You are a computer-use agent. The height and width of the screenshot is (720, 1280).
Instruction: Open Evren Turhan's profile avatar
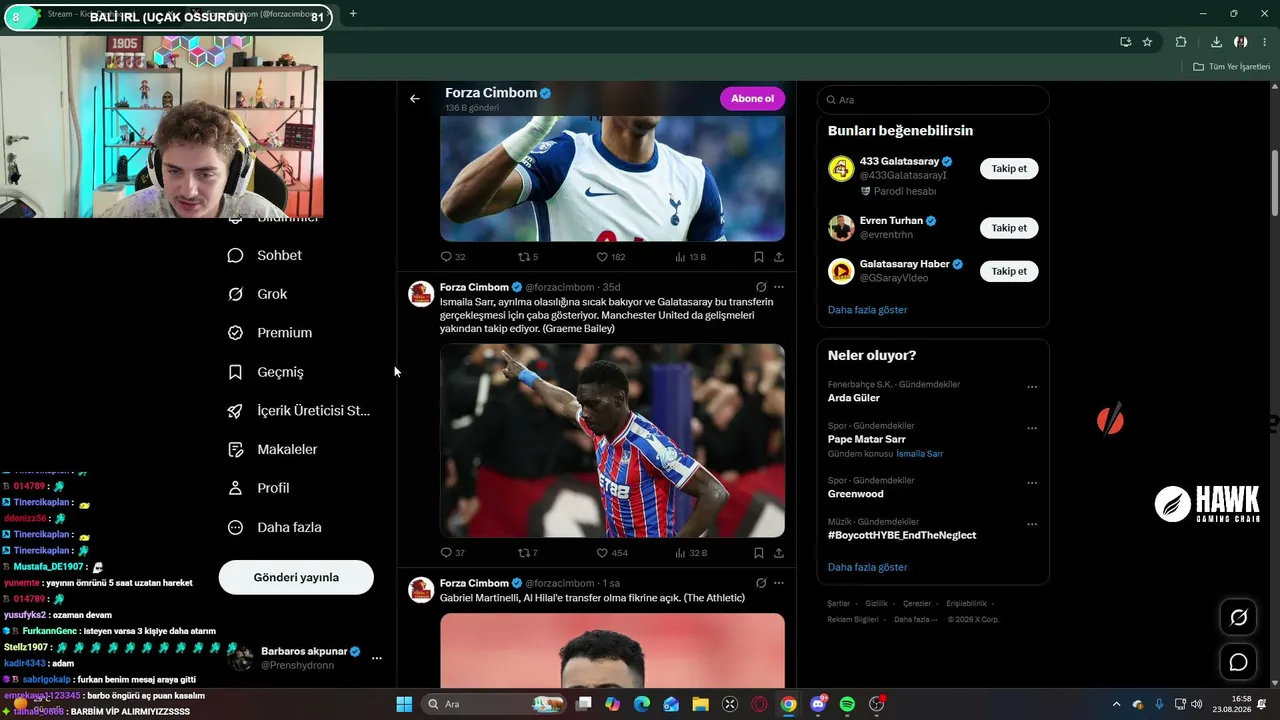[x=841, y=228]
